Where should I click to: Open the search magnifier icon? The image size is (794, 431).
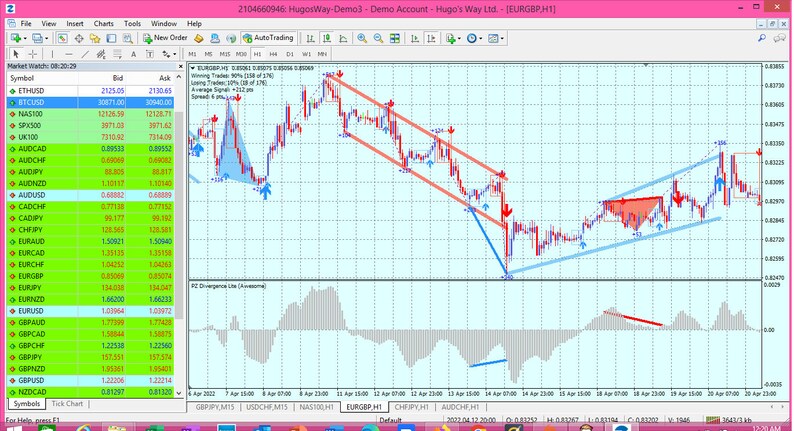point(762,38)
